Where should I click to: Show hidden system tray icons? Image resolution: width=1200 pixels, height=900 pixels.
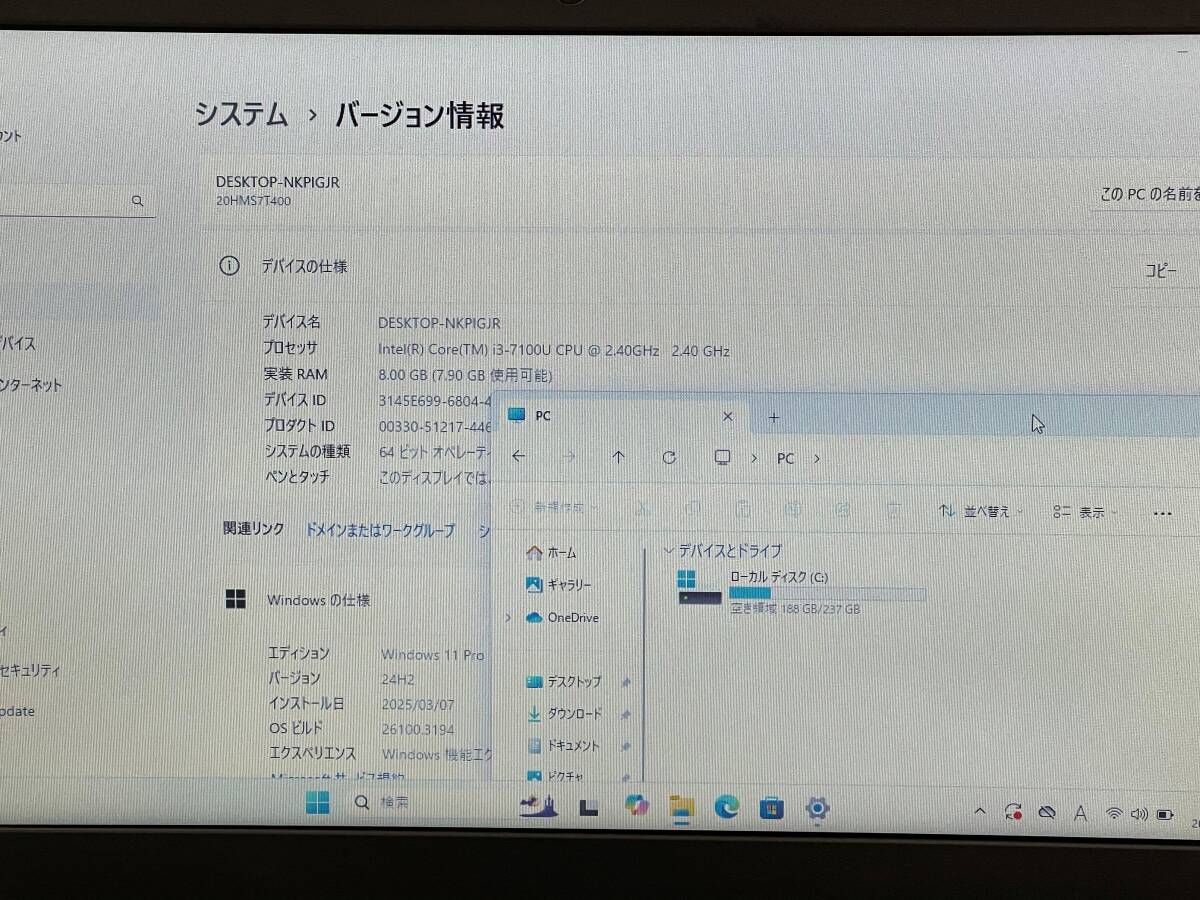(980, 812)
